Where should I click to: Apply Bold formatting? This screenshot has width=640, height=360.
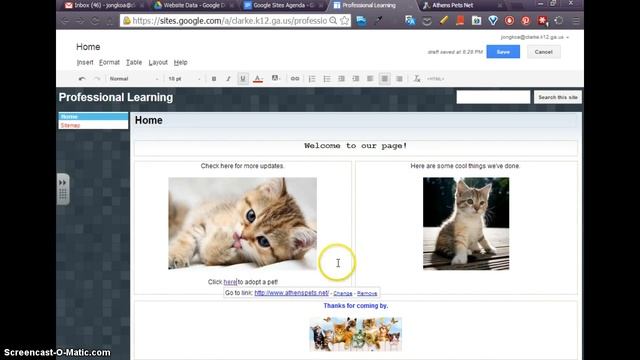coord(213,79)
